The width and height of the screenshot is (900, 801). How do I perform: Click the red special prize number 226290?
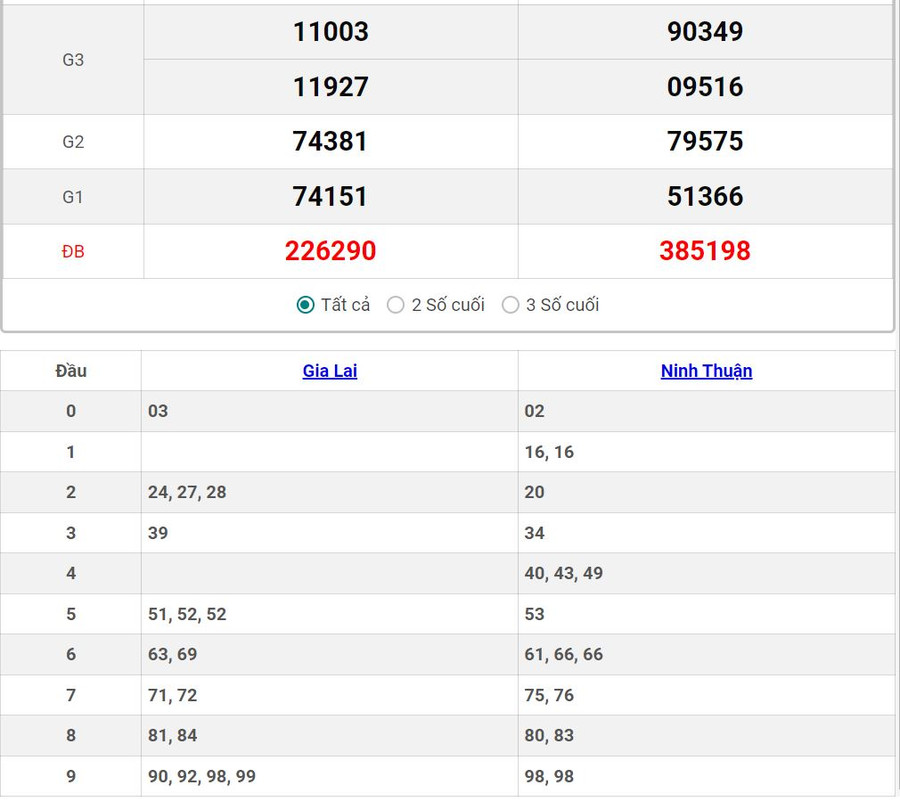coord(330,251)
